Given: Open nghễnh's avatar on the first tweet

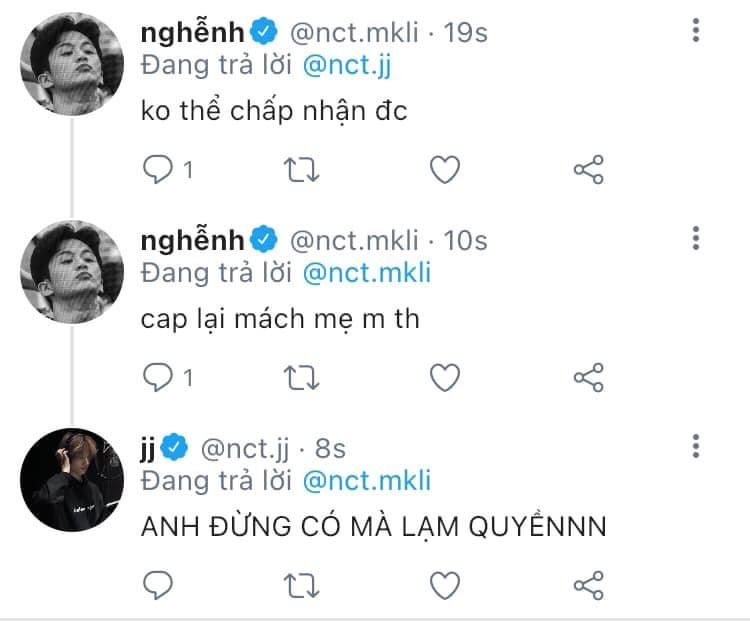Looking at the screenshot, I should pos(72,62).
